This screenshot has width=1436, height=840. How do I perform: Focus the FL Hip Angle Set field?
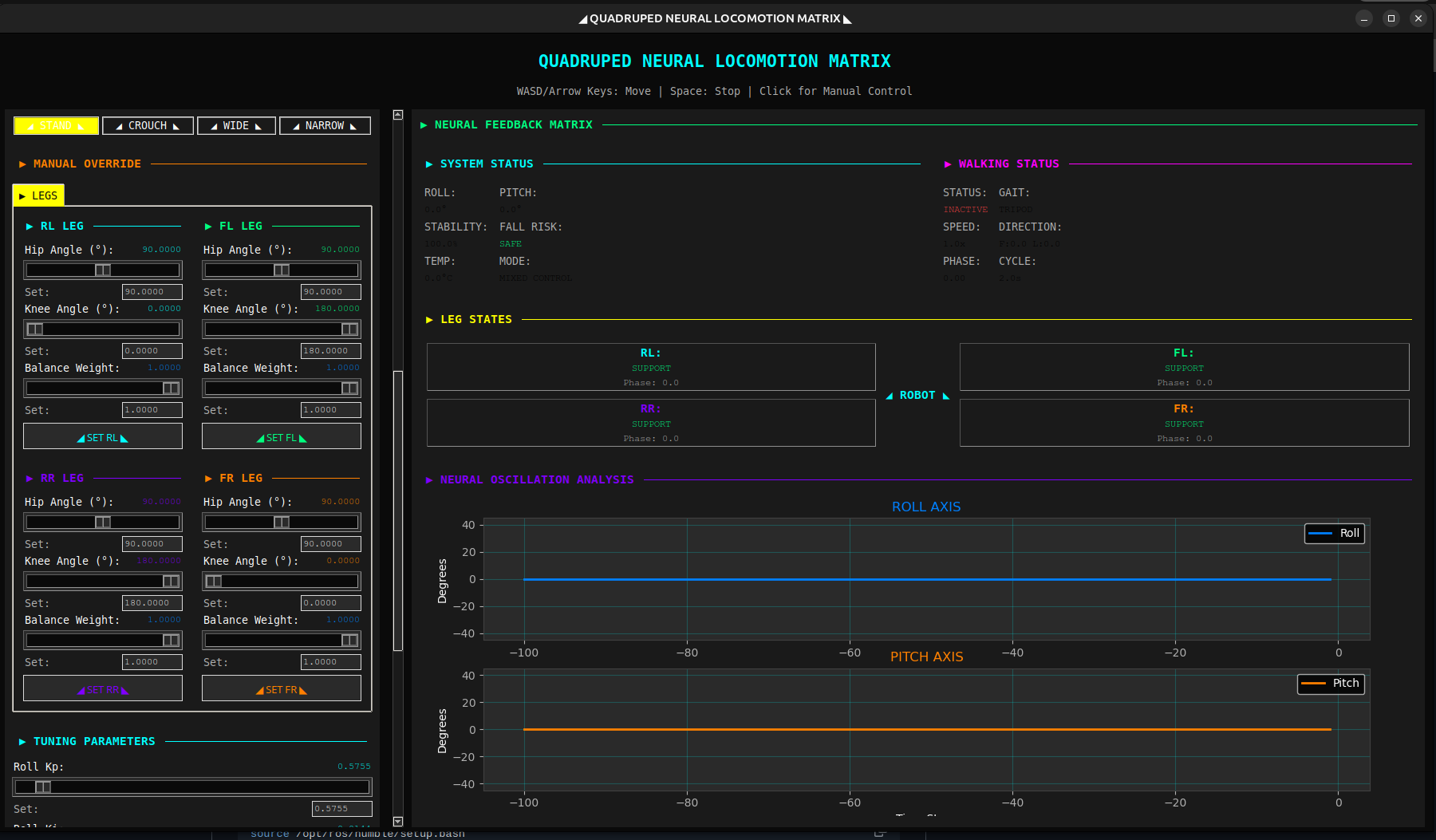[331, 292]
